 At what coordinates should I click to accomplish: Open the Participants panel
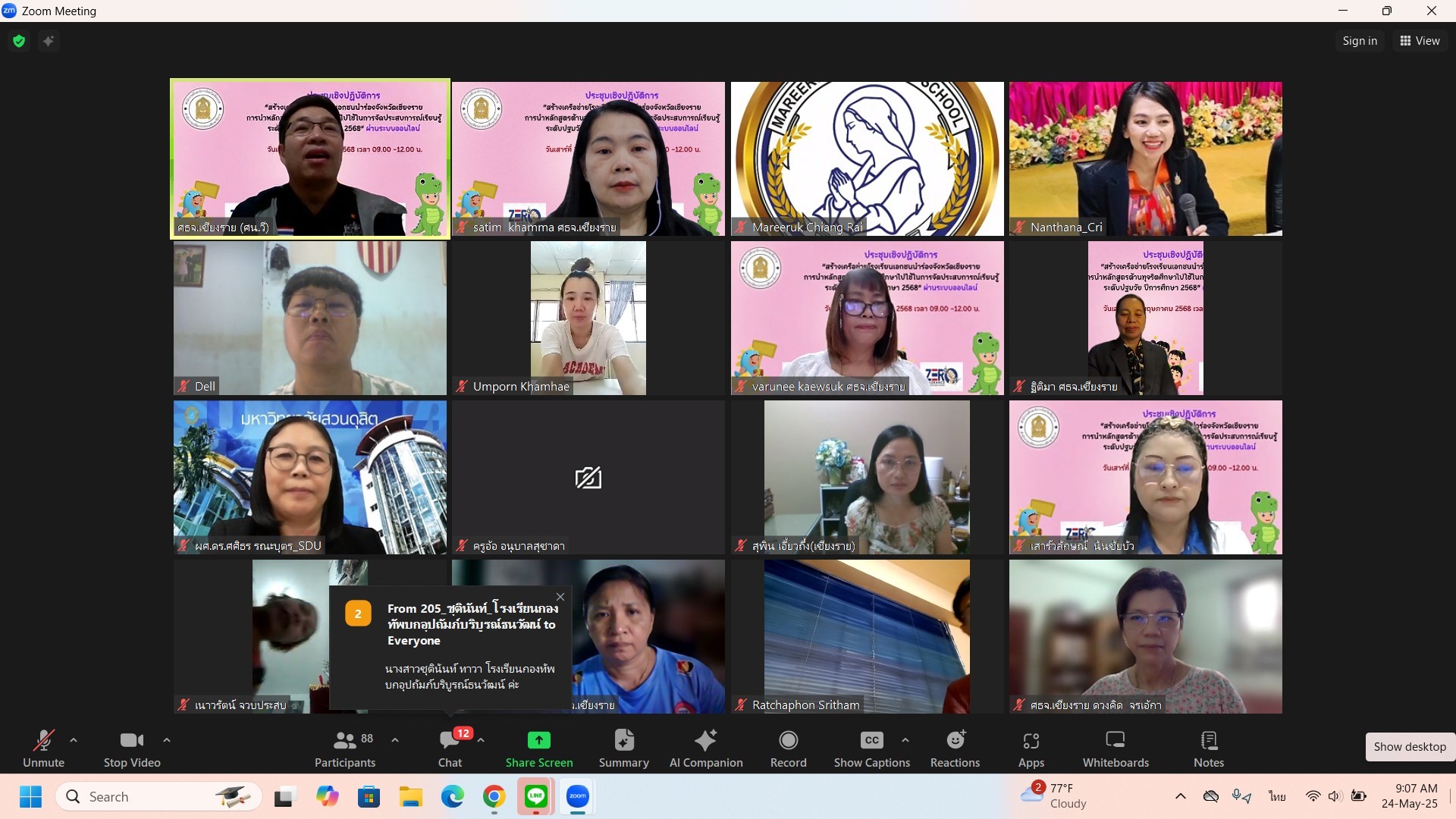pyautogui.click(x=345, y=748)
